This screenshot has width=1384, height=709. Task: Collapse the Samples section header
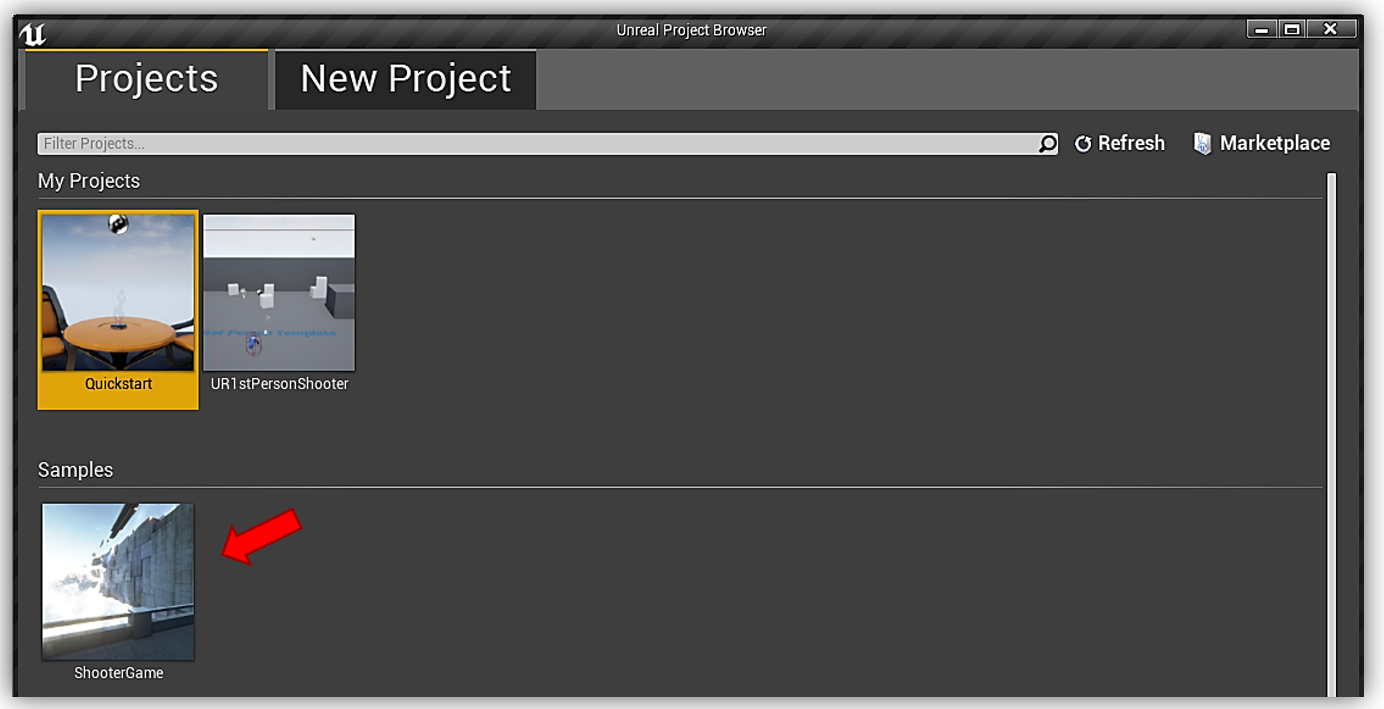coord(75,470)
